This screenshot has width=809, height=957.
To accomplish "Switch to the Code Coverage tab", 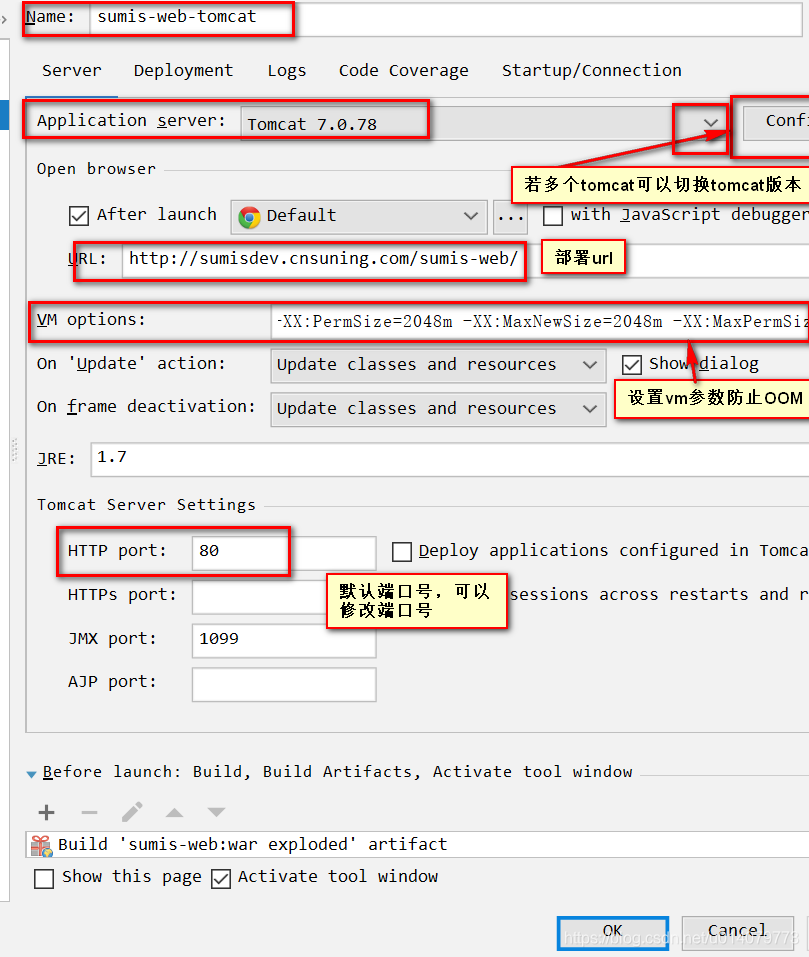I will [x=403, y=71].
